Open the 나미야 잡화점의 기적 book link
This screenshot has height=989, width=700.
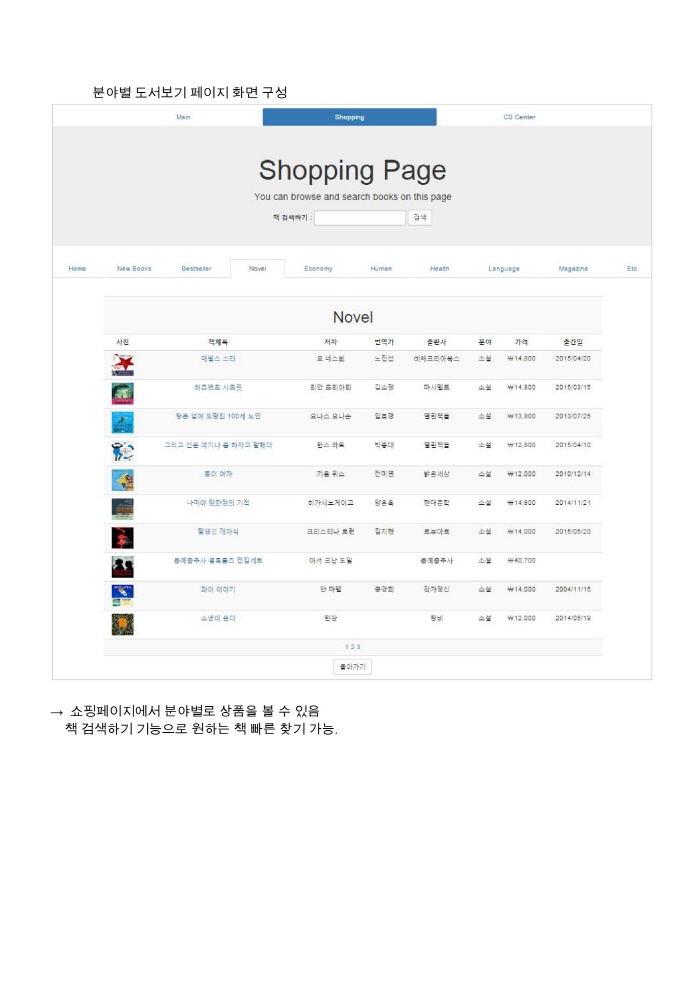(x=218, y=503)
